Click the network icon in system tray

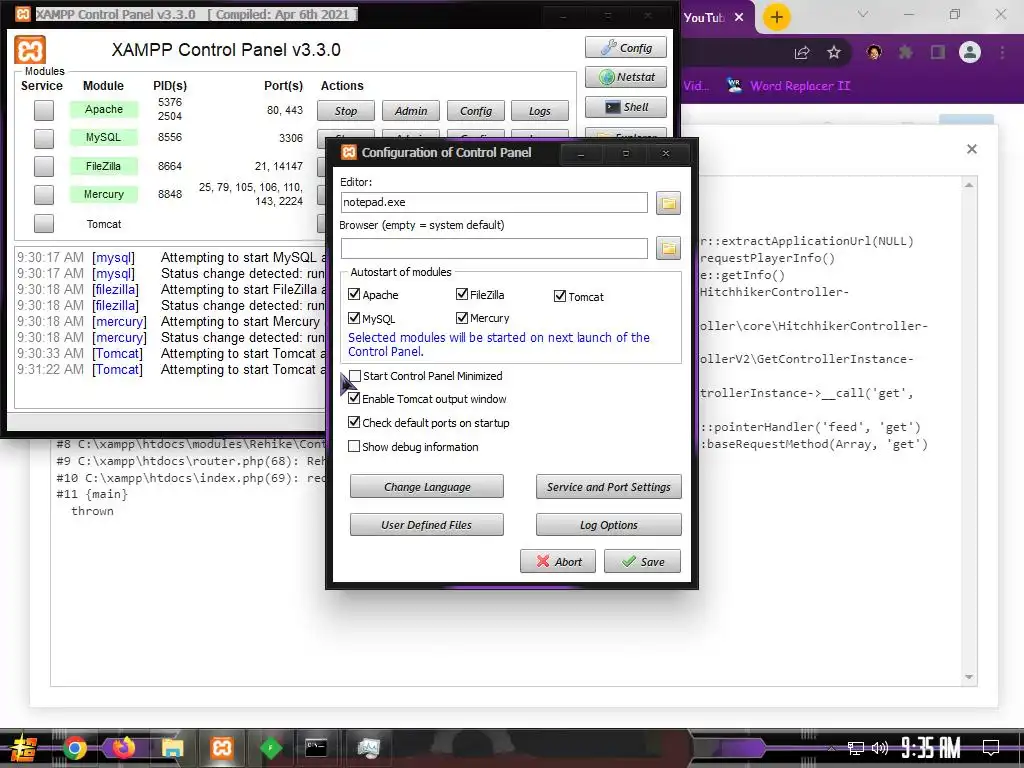[x=856, y=748]
